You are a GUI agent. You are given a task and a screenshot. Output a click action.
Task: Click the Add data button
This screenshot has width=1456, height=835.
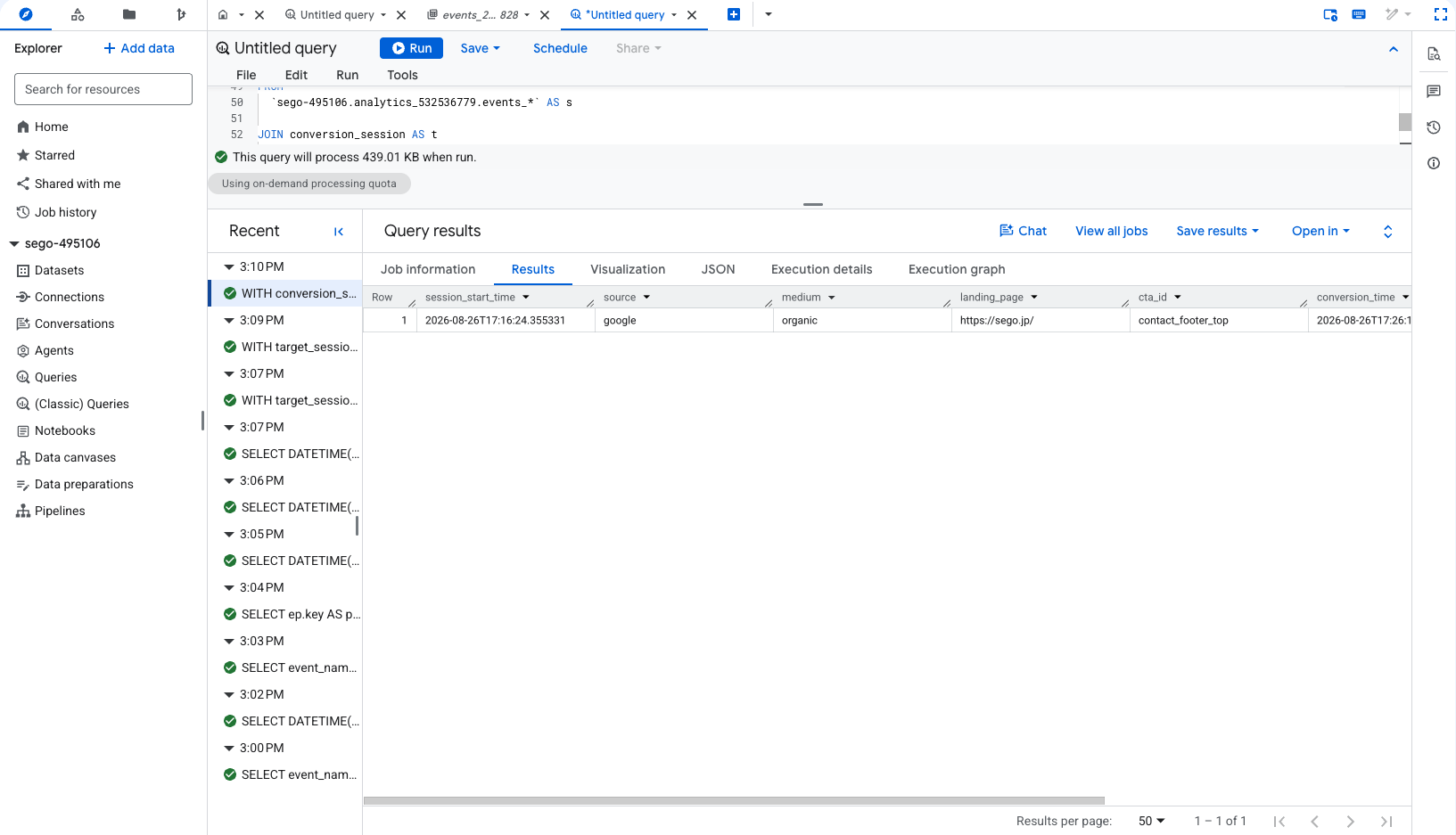point(139,48)
